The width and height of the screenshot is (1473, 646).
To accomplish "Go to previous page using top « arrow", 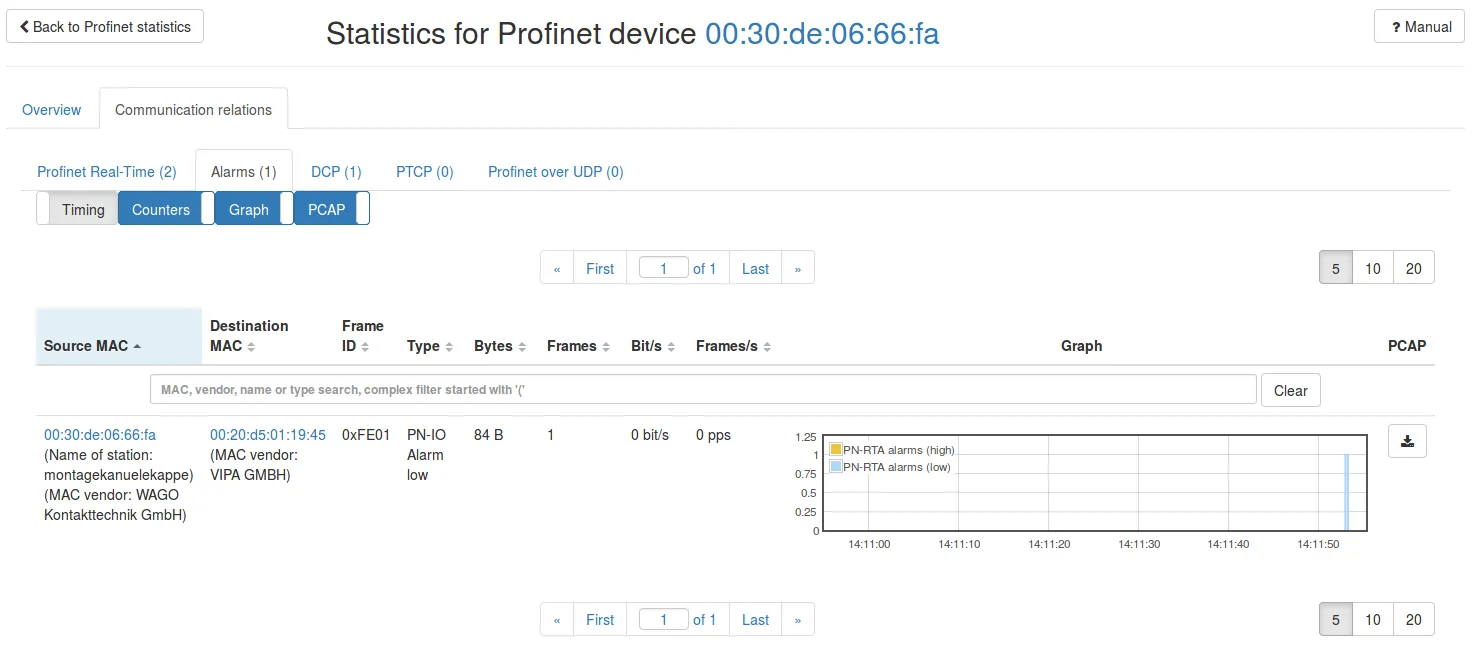I will [x=557, y=268].
